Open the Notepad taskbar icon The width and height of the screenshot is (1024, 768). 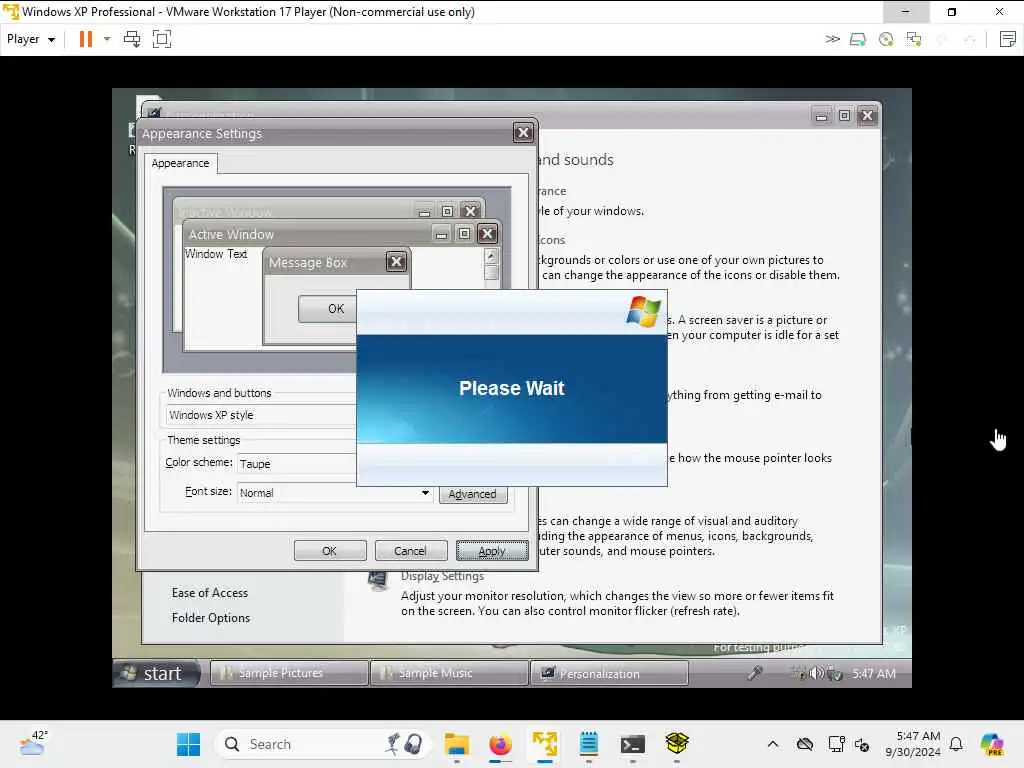tap(588, 744)
